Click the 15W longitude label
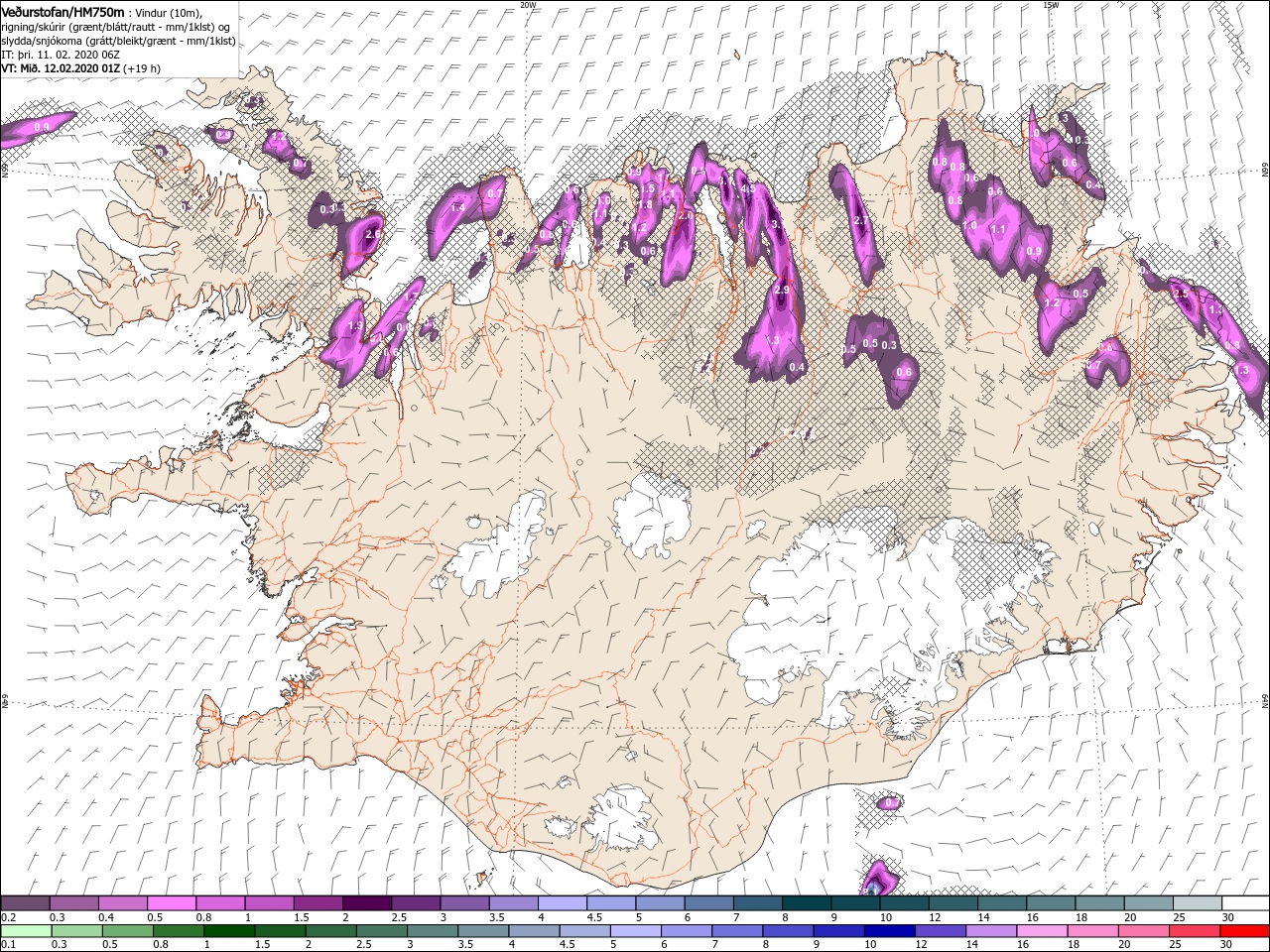 tap(1050, 4)
